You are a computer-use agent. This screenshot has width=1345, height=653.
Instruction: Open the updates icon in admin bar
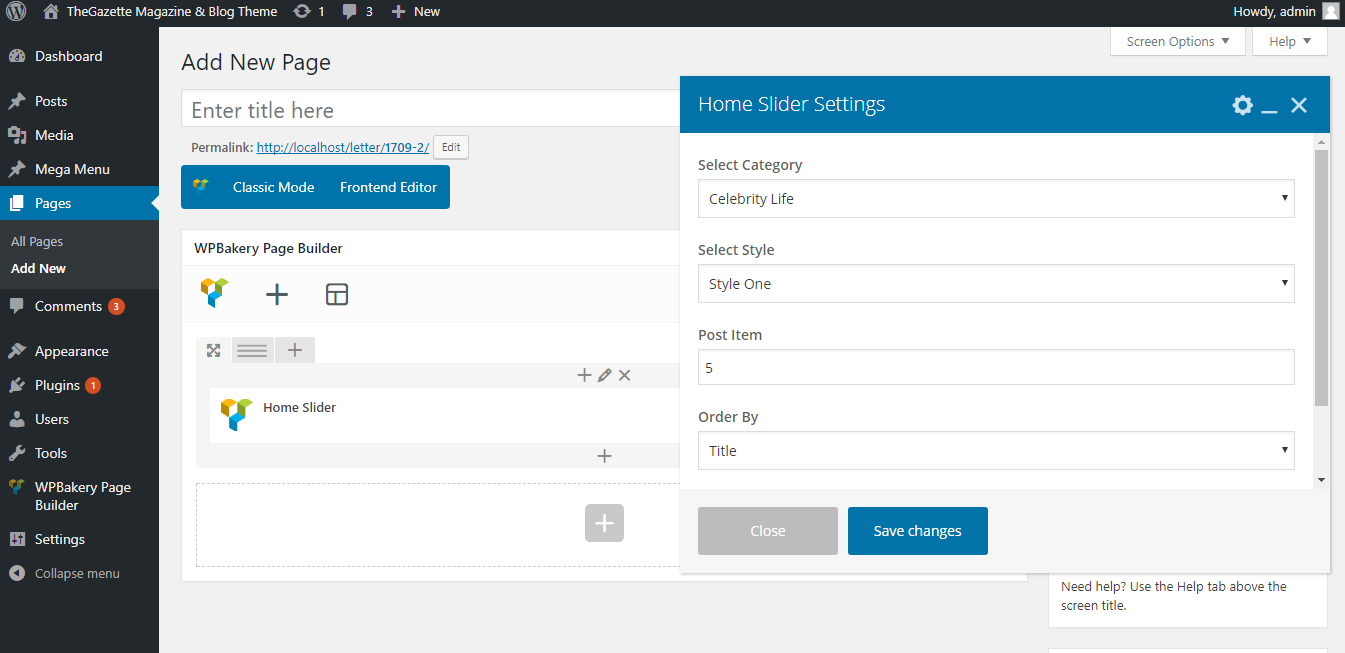(x=309, y=12)
